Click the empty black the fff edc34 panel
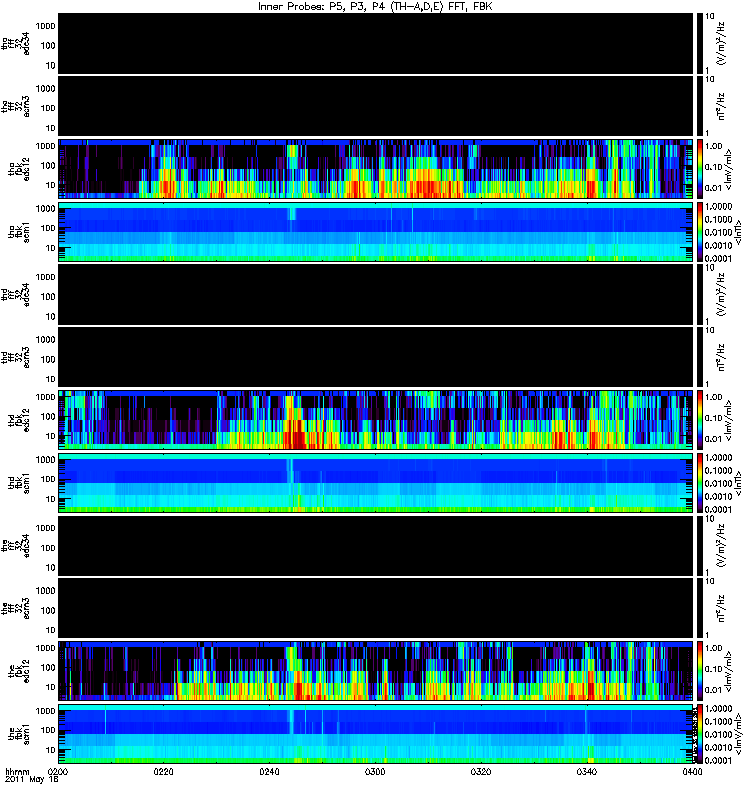This screenshot has width=750, height=800. coord(376,545)
